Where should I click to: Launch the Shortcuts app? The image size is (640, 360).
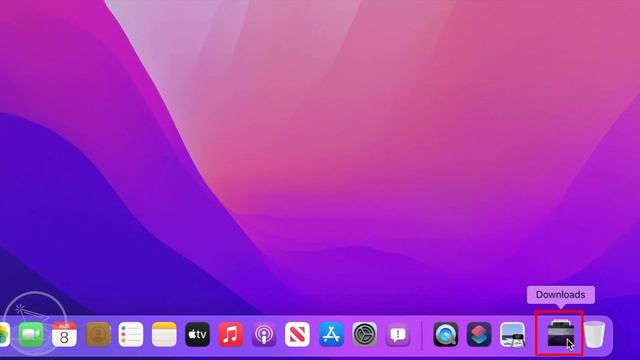coord(479,334)
